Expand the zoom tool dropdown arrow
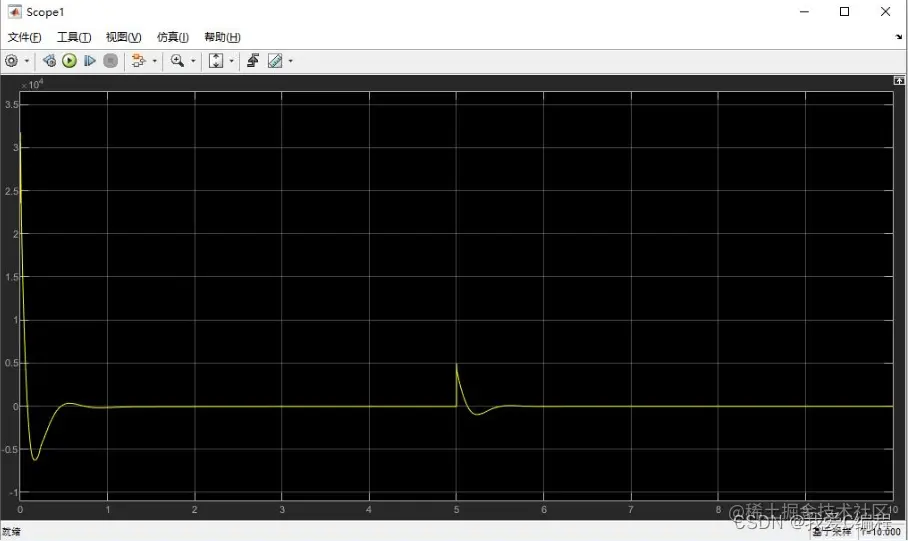The height and width of the screenshot is (541, 908). pyautogui.click(x=193, y=61)
